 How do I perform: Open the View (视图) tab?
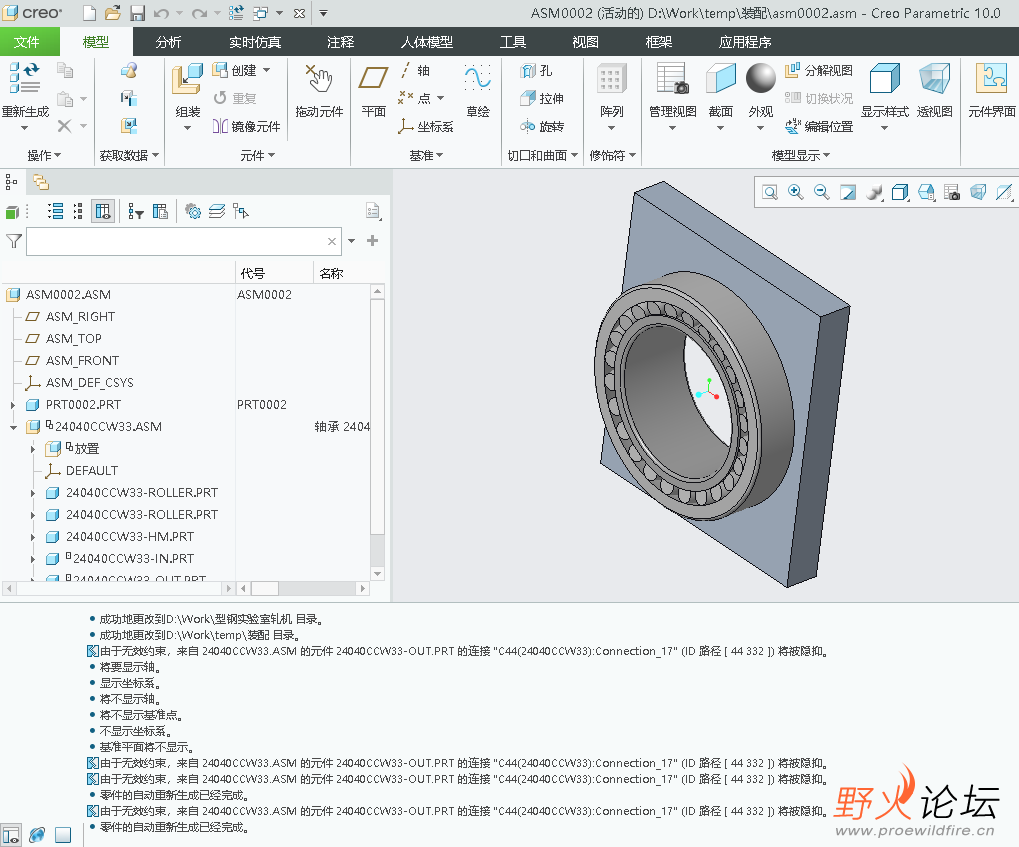(x=585, y=42)
